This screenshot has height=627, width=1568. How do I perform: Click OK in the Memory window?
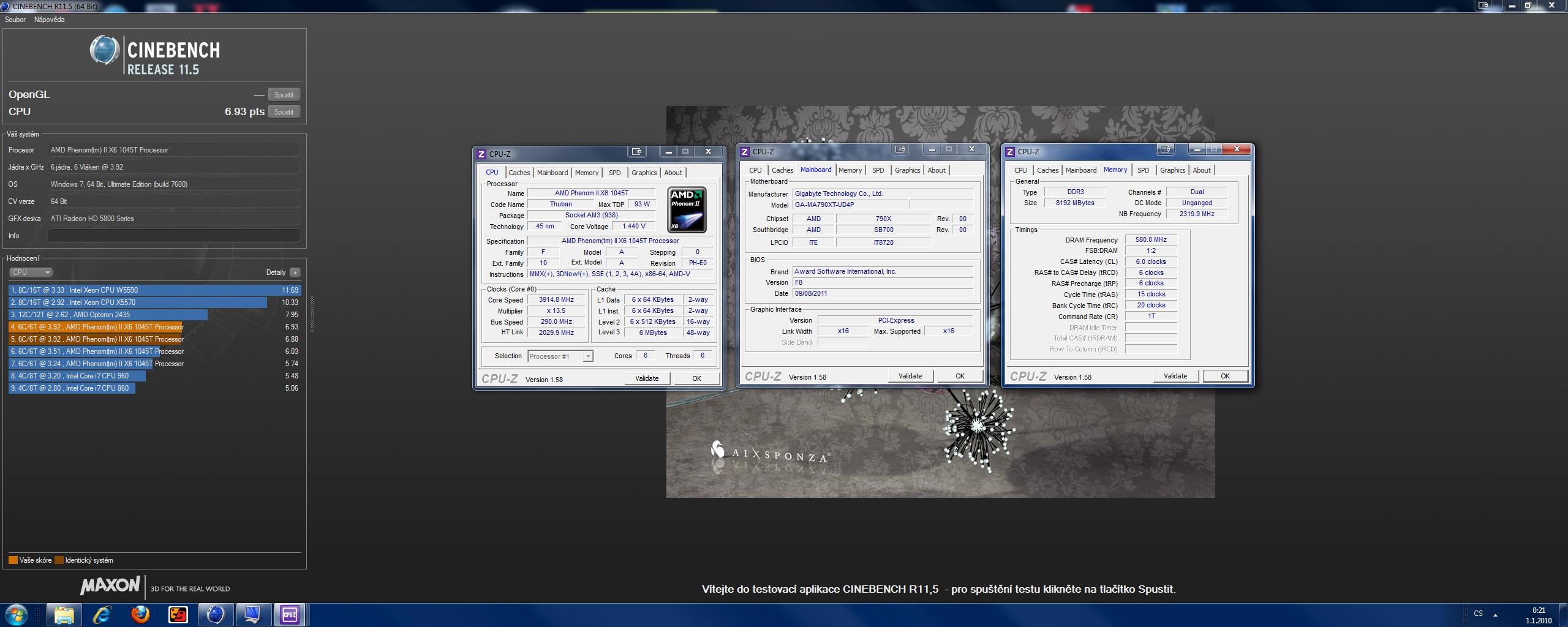coord(1225,376)
